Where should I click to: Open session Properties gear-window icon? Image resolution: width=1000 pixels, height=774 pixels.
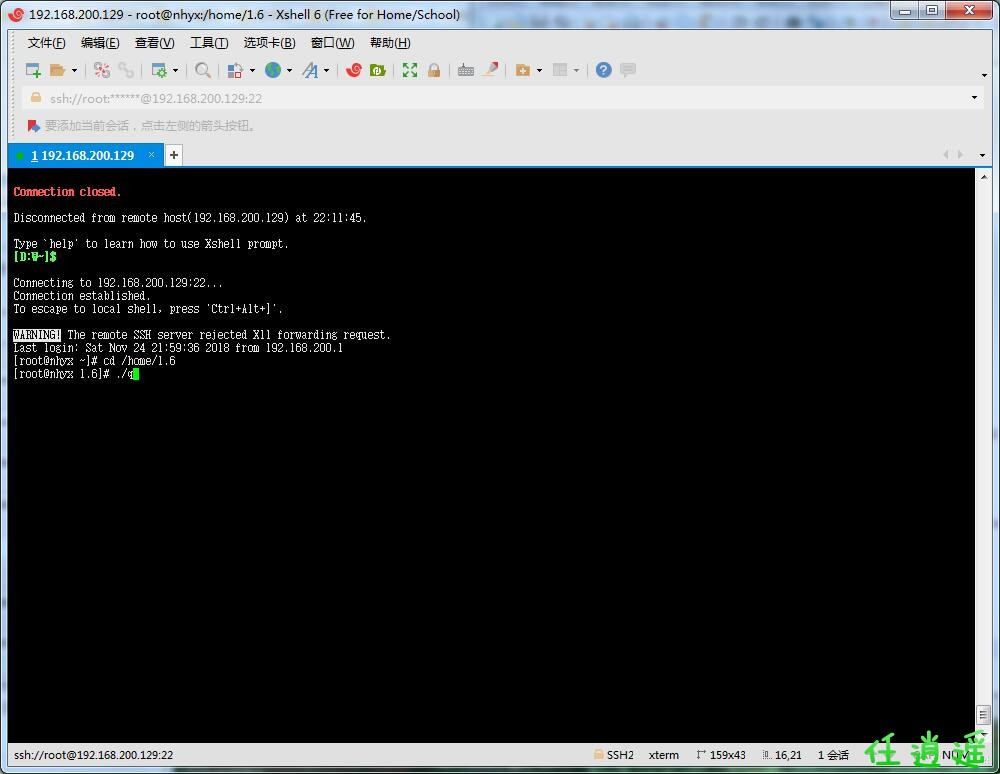(x=158, y=70)
